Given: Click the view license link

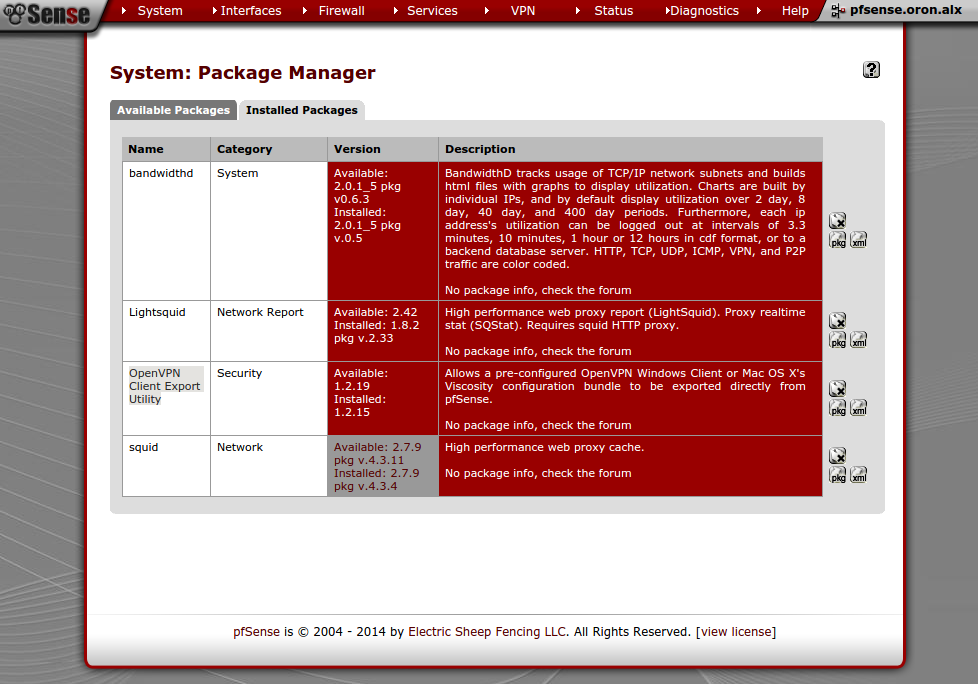Looking at the screenshot, I should point(736,632).
